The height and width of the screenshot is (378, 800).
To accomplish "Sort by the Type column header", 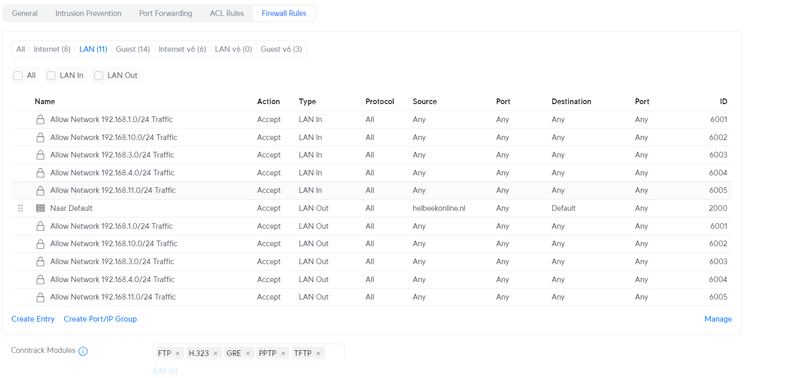I will 307,102.
